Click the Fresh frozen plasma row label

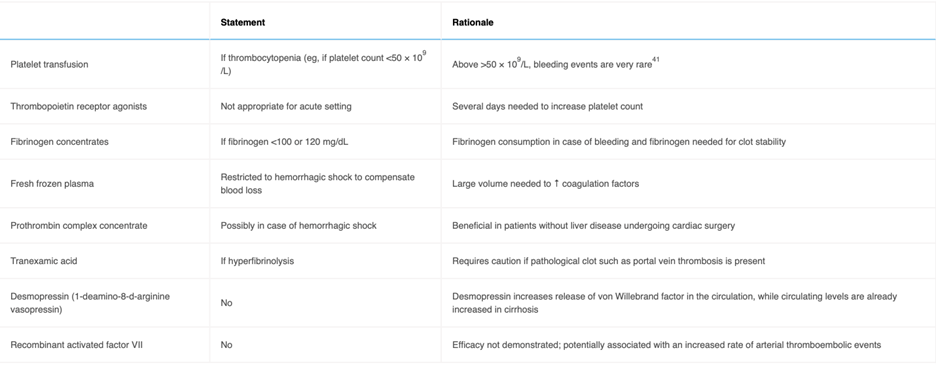[x=52, y=183]
